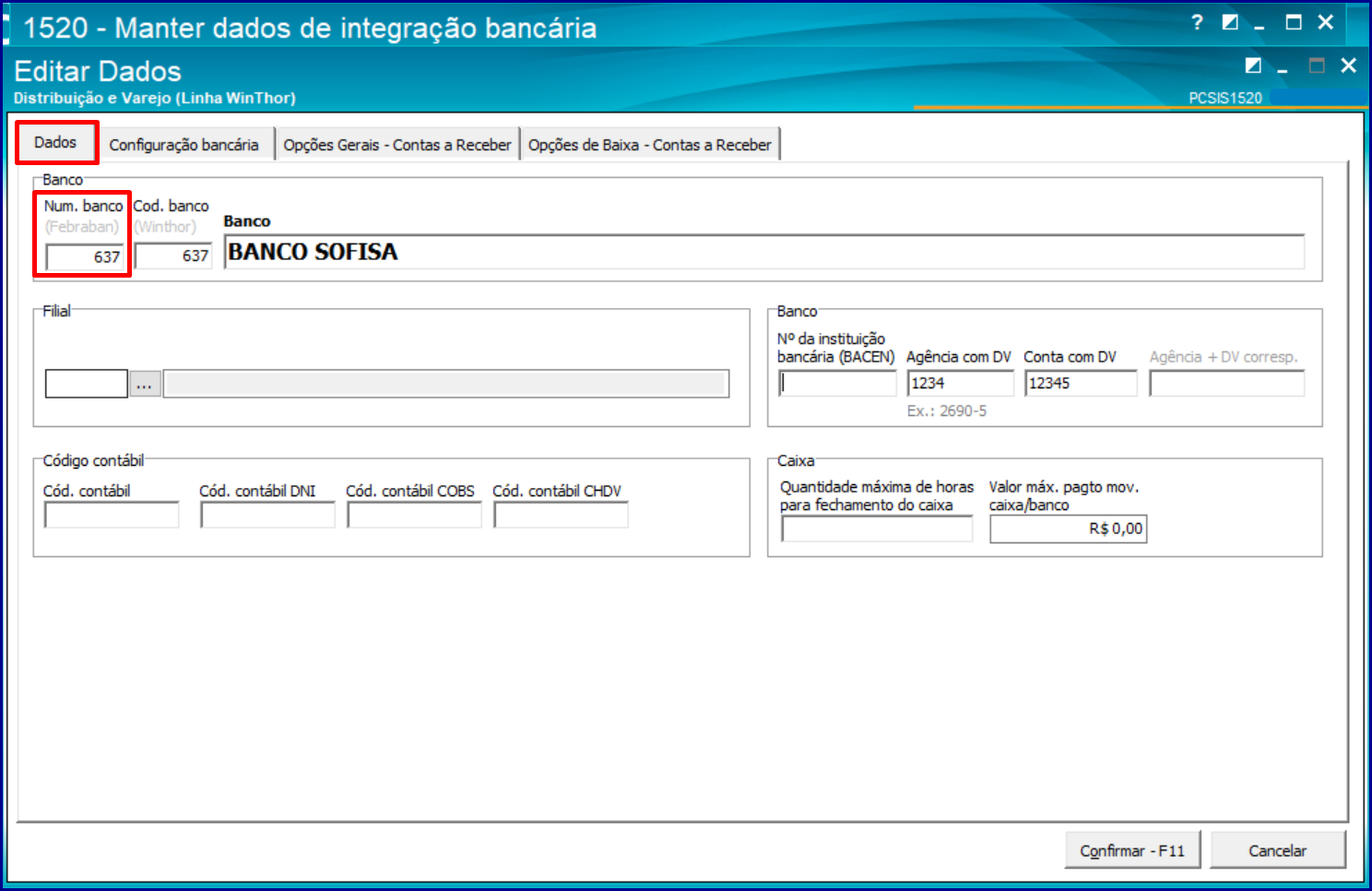Focus the Agência com DV field
This screenshot has height=891, width=1372.
coord(960,384)
